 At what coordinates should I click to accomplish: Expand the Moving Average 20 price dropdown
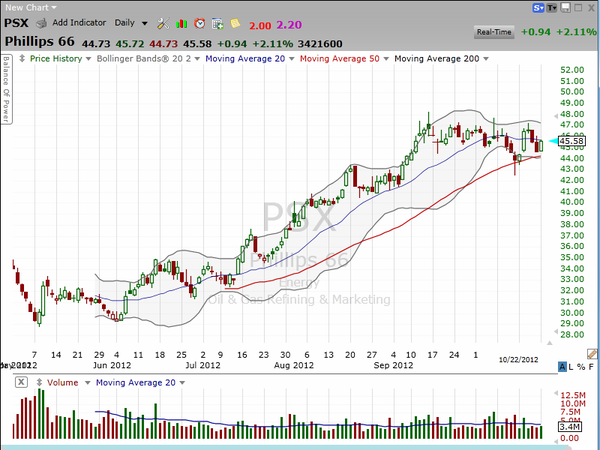click(292, 59)
